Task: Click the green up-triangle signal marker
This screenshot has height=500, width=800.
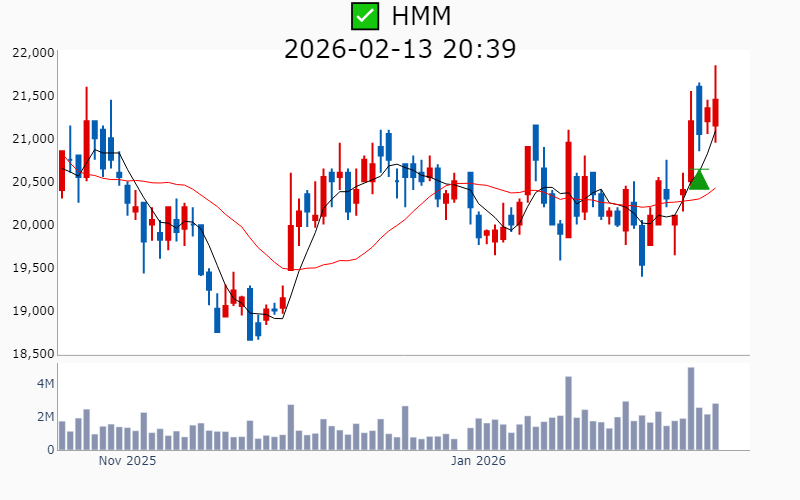Action: click(x=699, y=180)
